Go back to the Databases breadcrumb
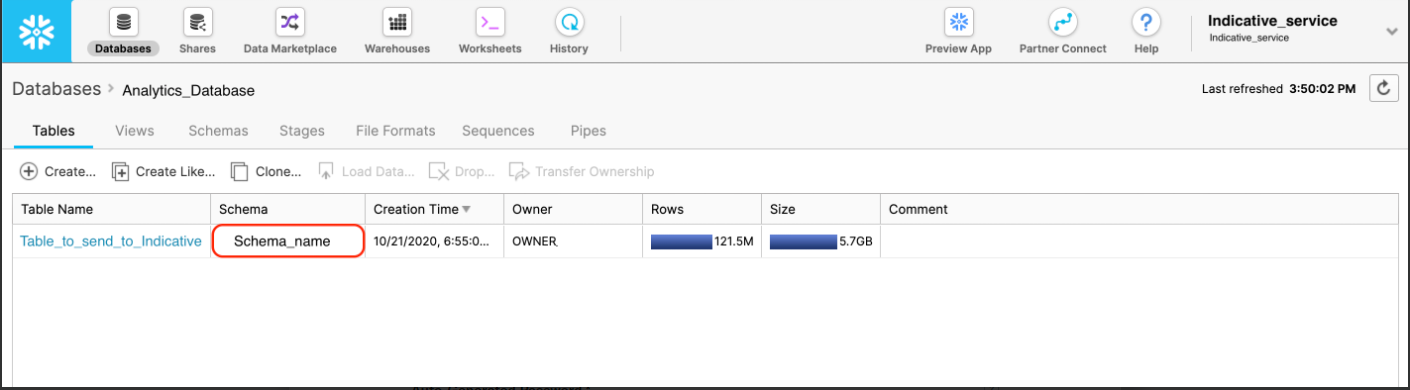 [56, 89]
